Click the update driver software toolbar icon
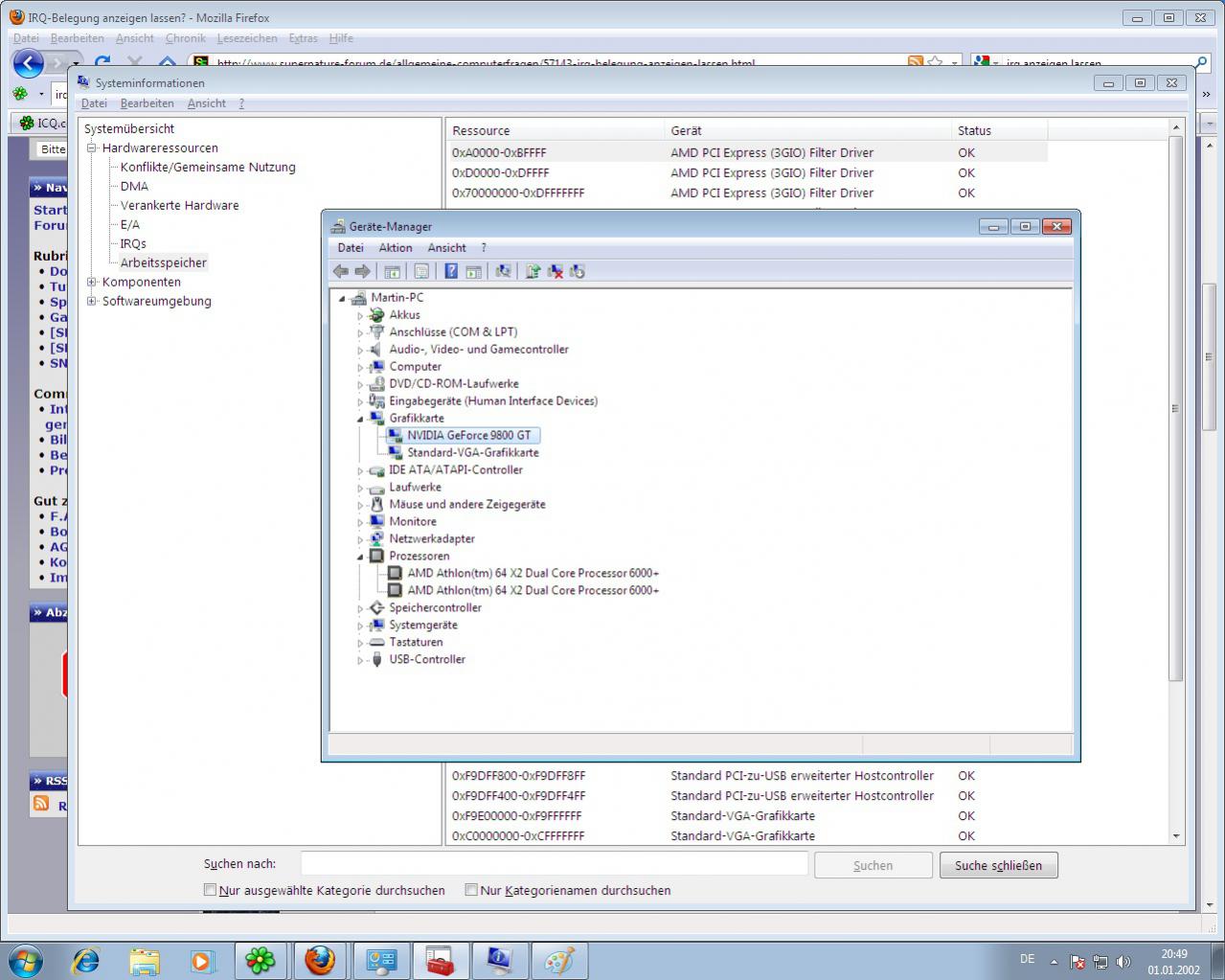 click(533, 271)
